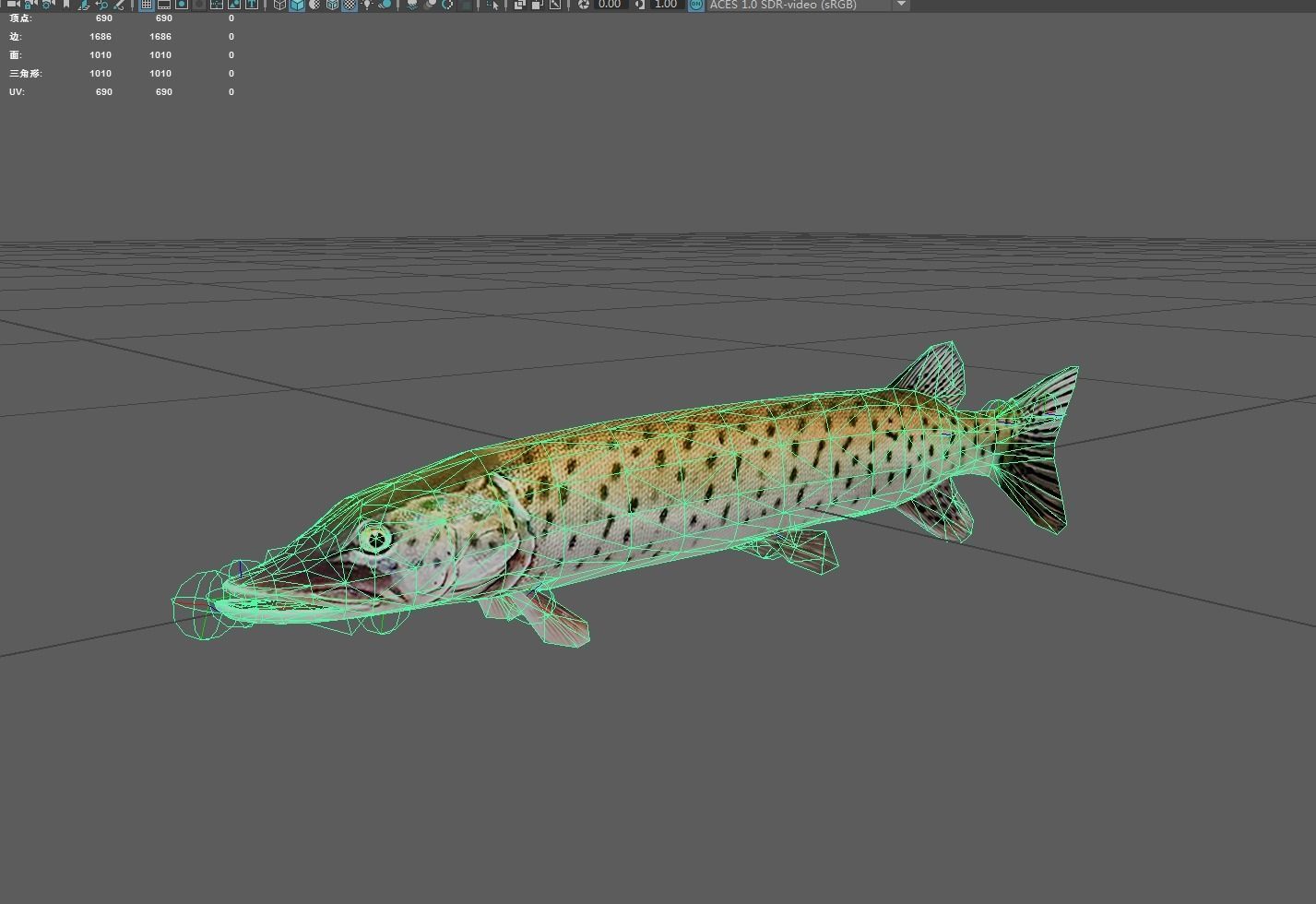Image resolution: width=1316 pixels, height=904 pixels.
Task: Click the camera Bookmarks icon
Action: (x=66, y=5)
